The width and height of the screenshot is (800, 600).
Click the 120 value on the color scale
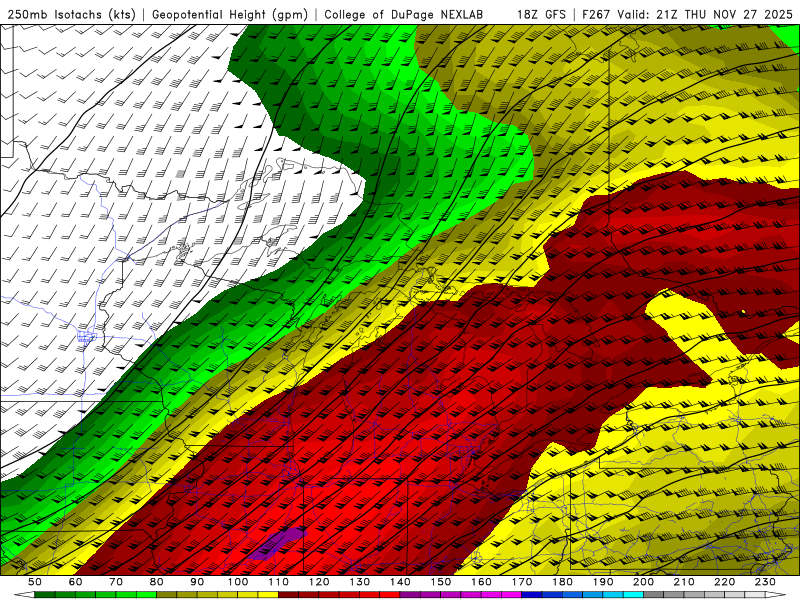pos(319,582)
